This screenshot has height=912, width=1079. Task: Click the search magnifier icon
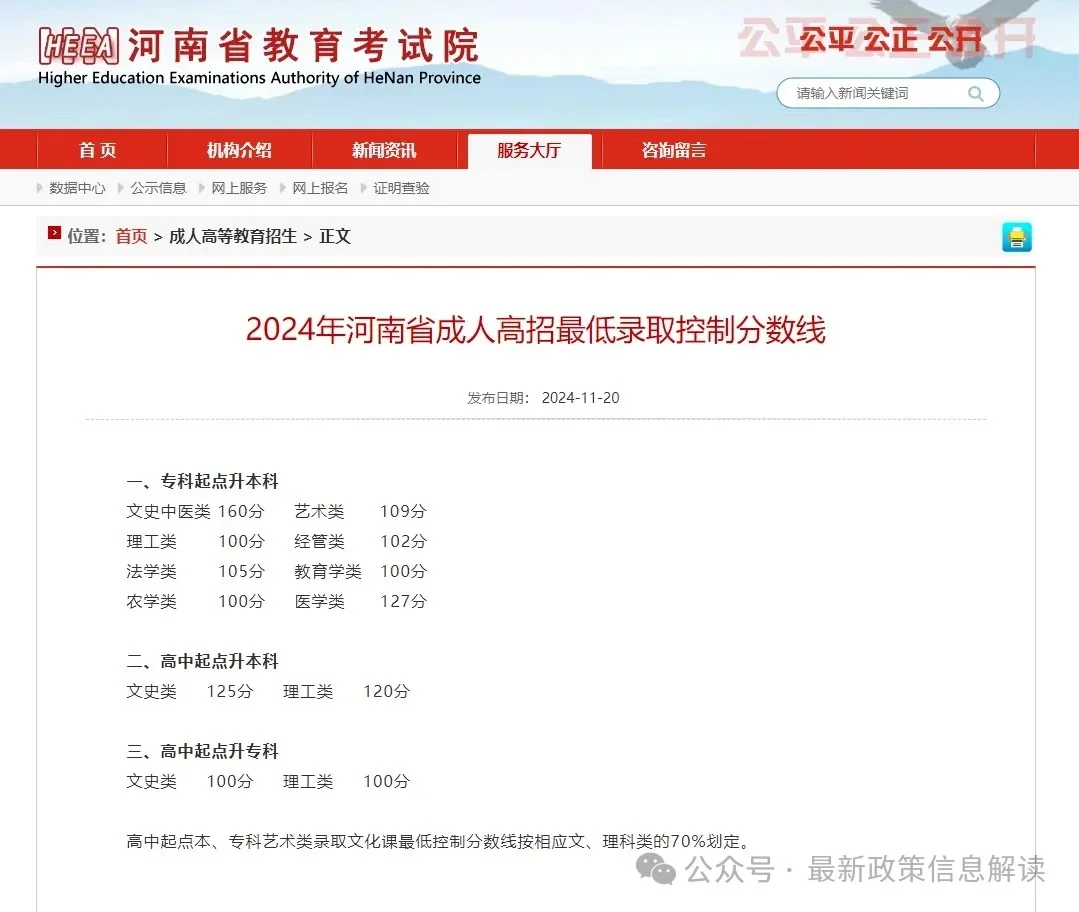975,92
